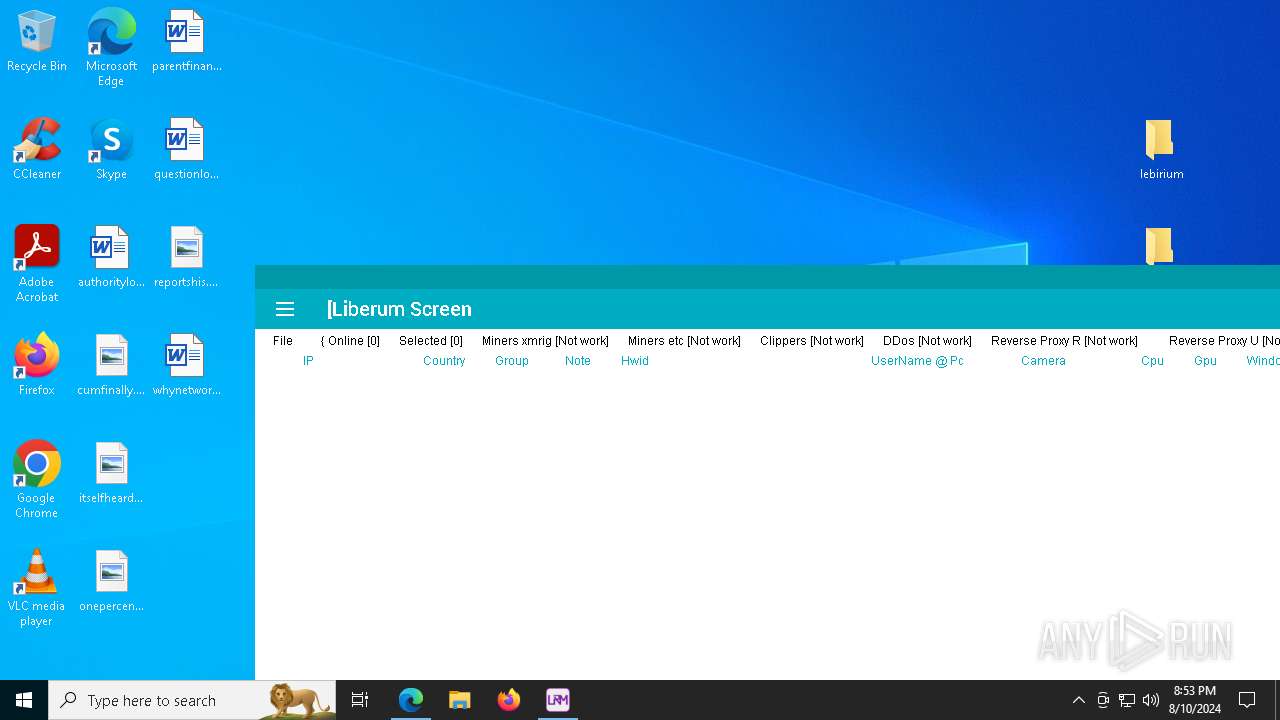Sort by the Note column header
The height and width of the screenshot is (720, 1280).
pyautogui.click(x=578, y=361)
